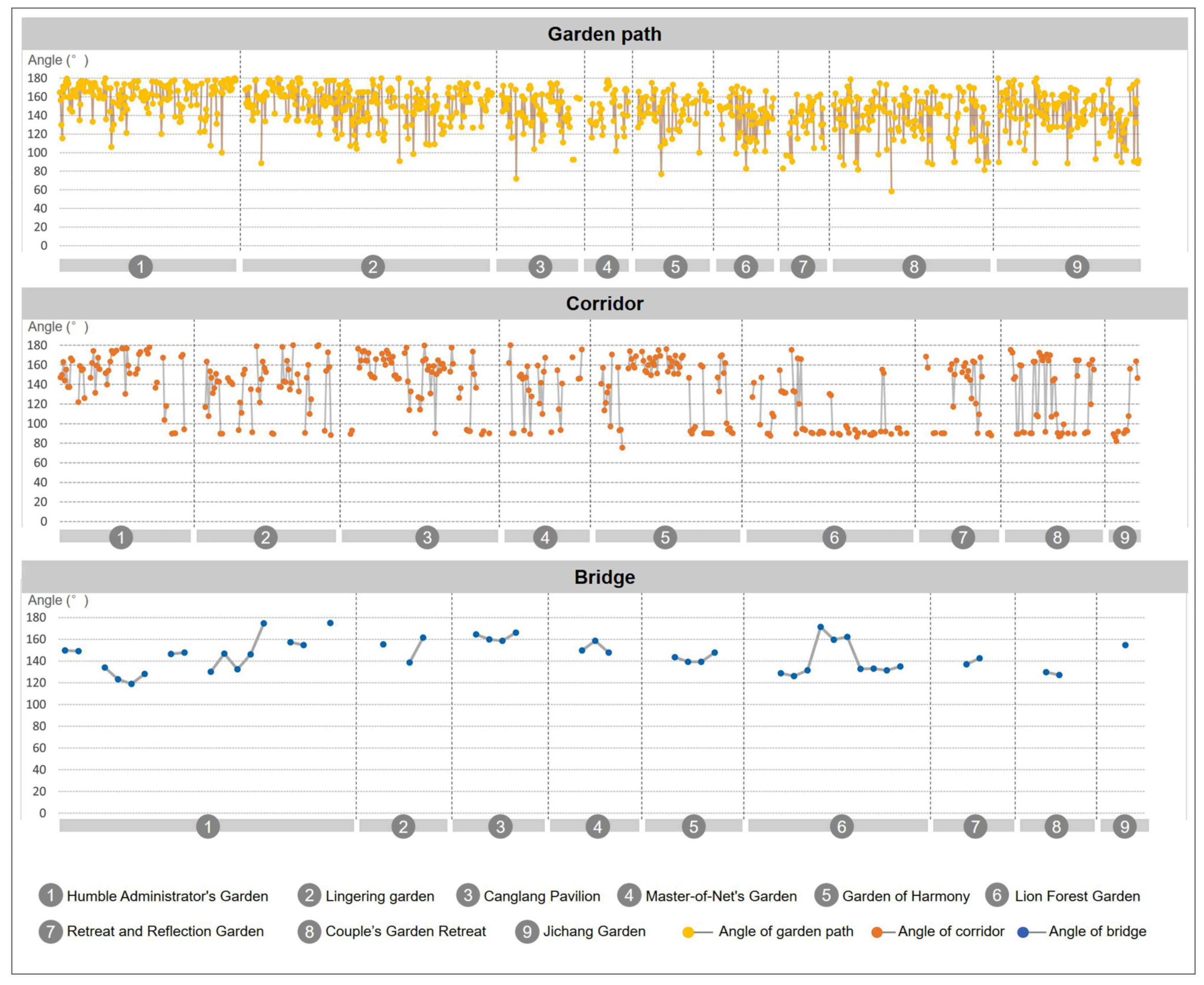Click circle 7 beside Retreat and Reflection Garden
The width and height of the screenshot is (1204, 985).
pos(51,932)
